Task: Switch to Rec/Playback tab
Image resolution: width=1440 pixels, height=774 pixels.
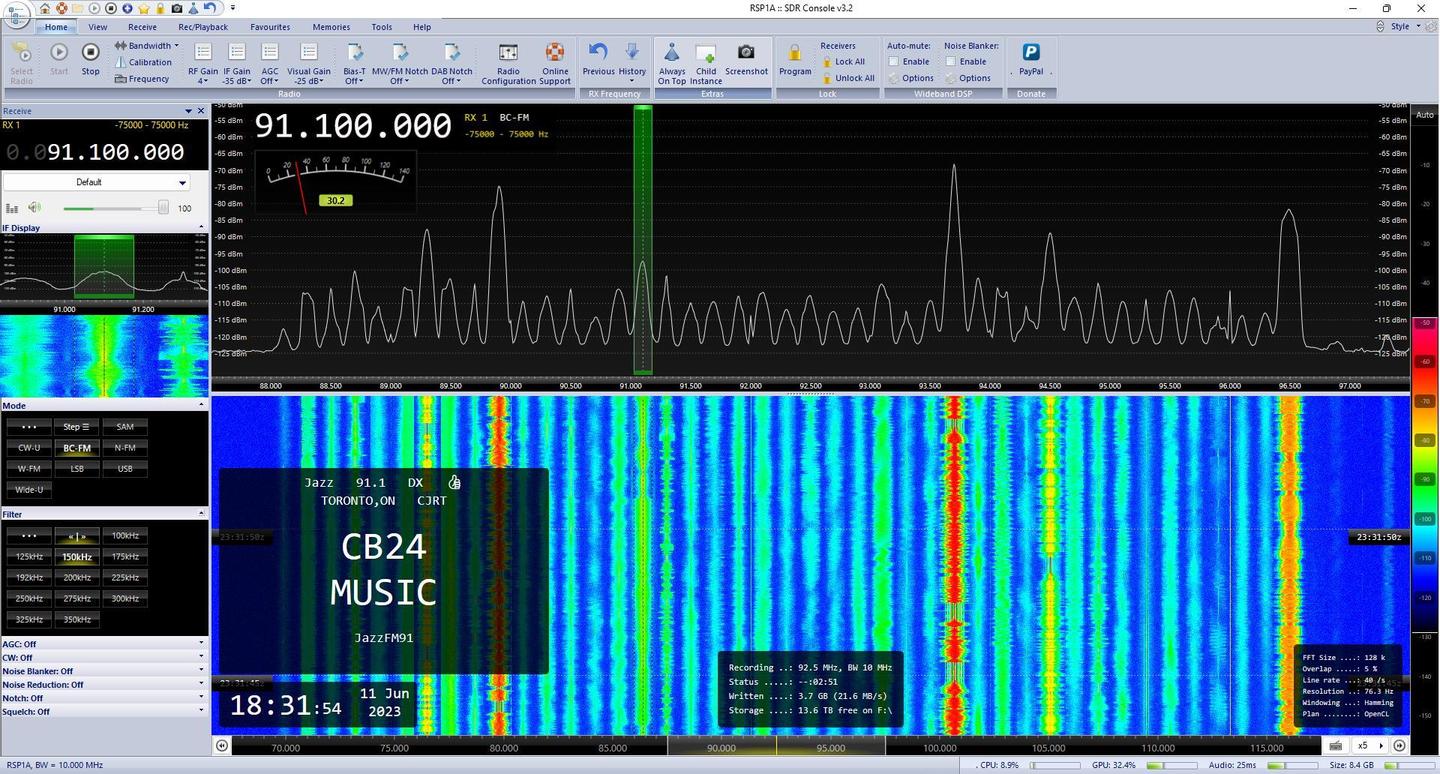Action: pos(203,27)
